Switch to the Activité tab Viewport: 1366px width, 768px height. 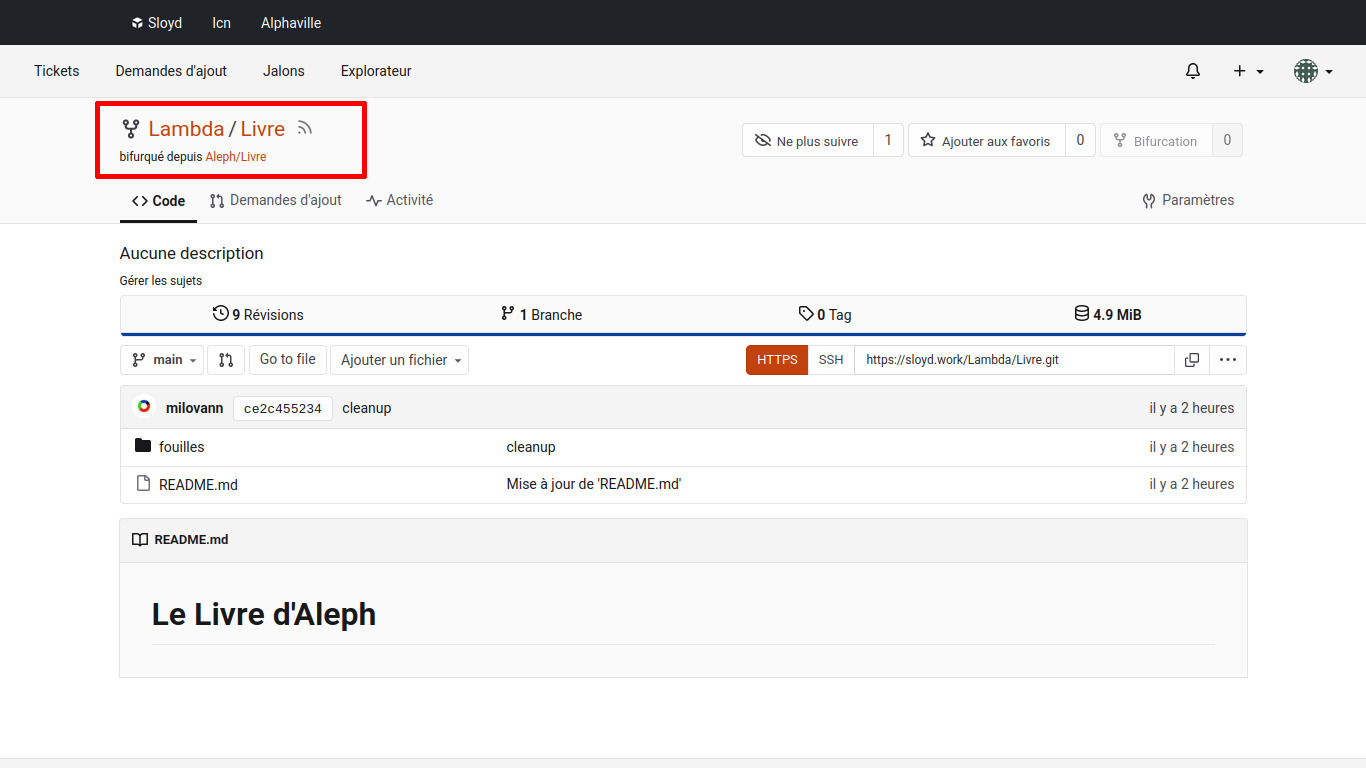click(400, 200)
